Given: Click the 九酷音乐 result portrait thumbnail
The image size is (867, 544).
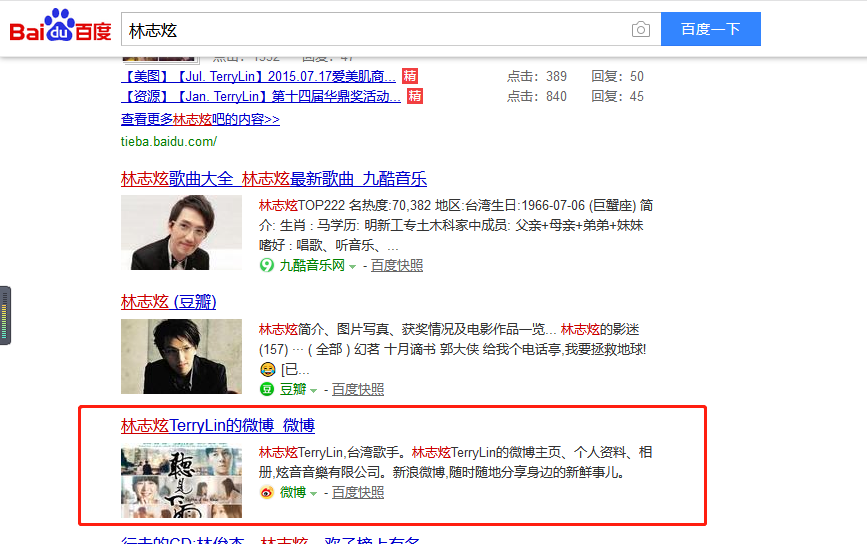Looking at the screenshot, I should tap(181, 232).
